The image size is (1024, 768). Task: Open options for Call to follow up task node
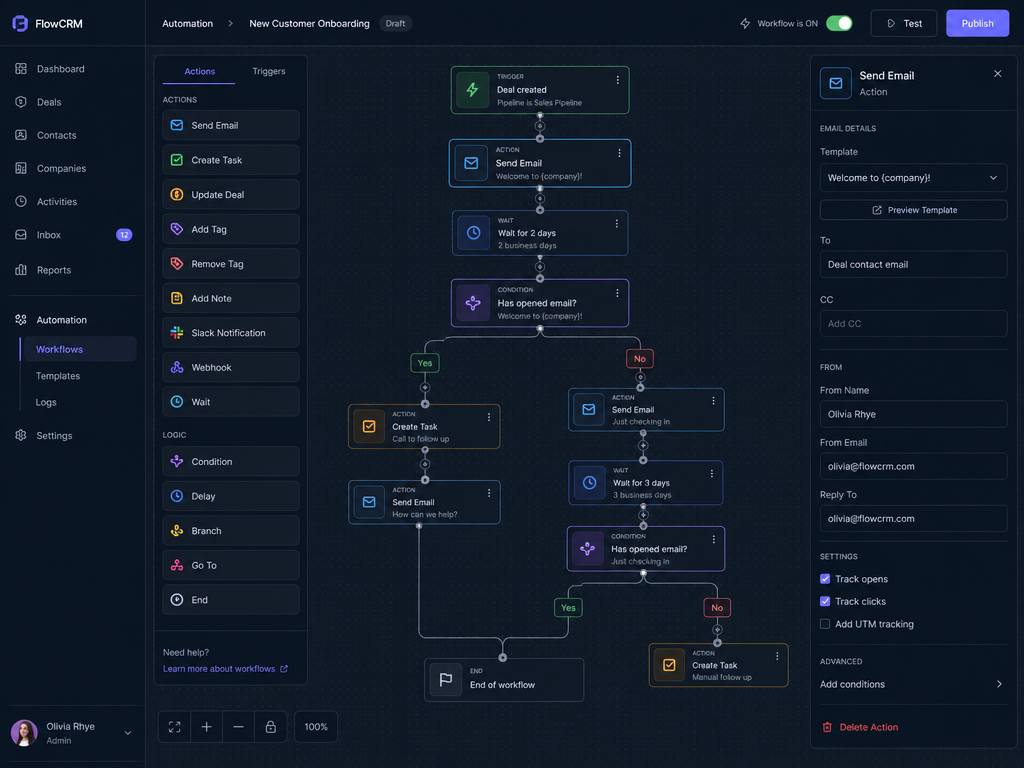click(x=488, y=417)
